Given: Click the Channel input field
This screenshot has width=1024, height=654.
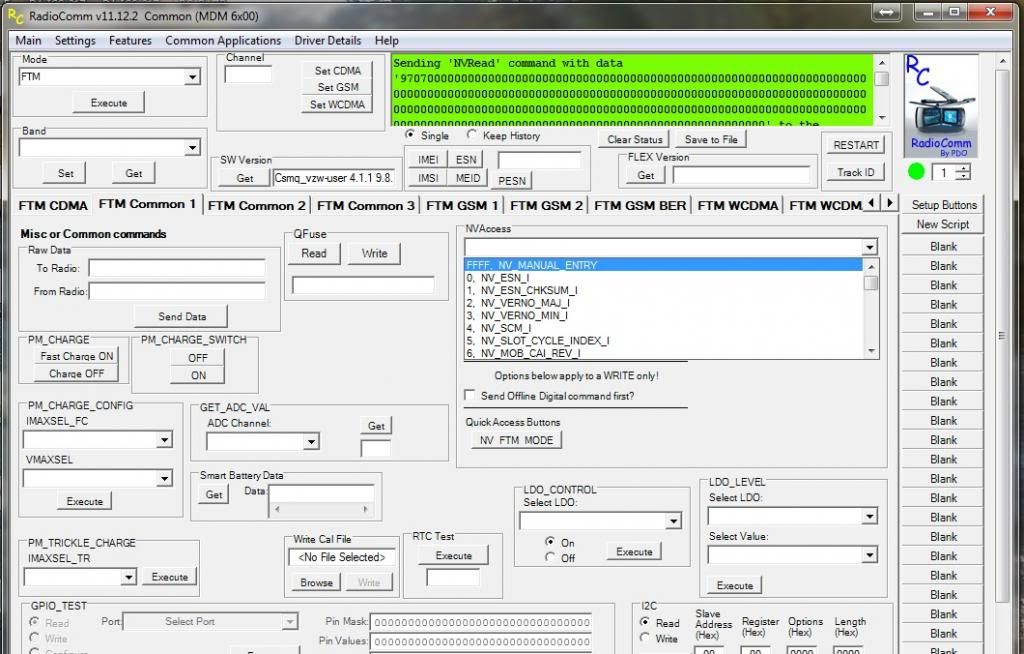Looking at the screenshot, I should pyautogui.click(x=248, y=74).
